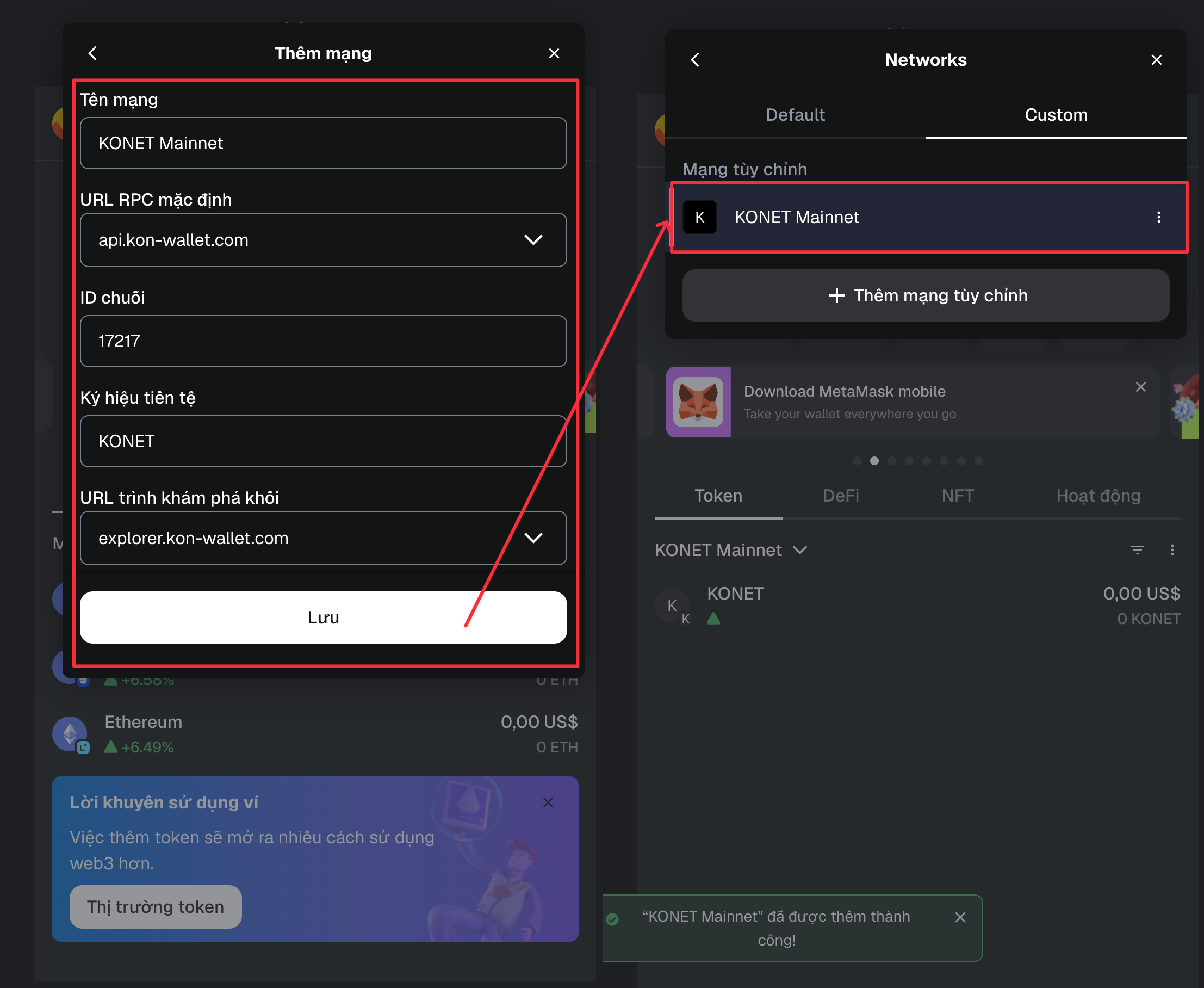Click the Thị trường token button
The height and width of the screenshot is (988, 1204).
(x=156, y=906)
